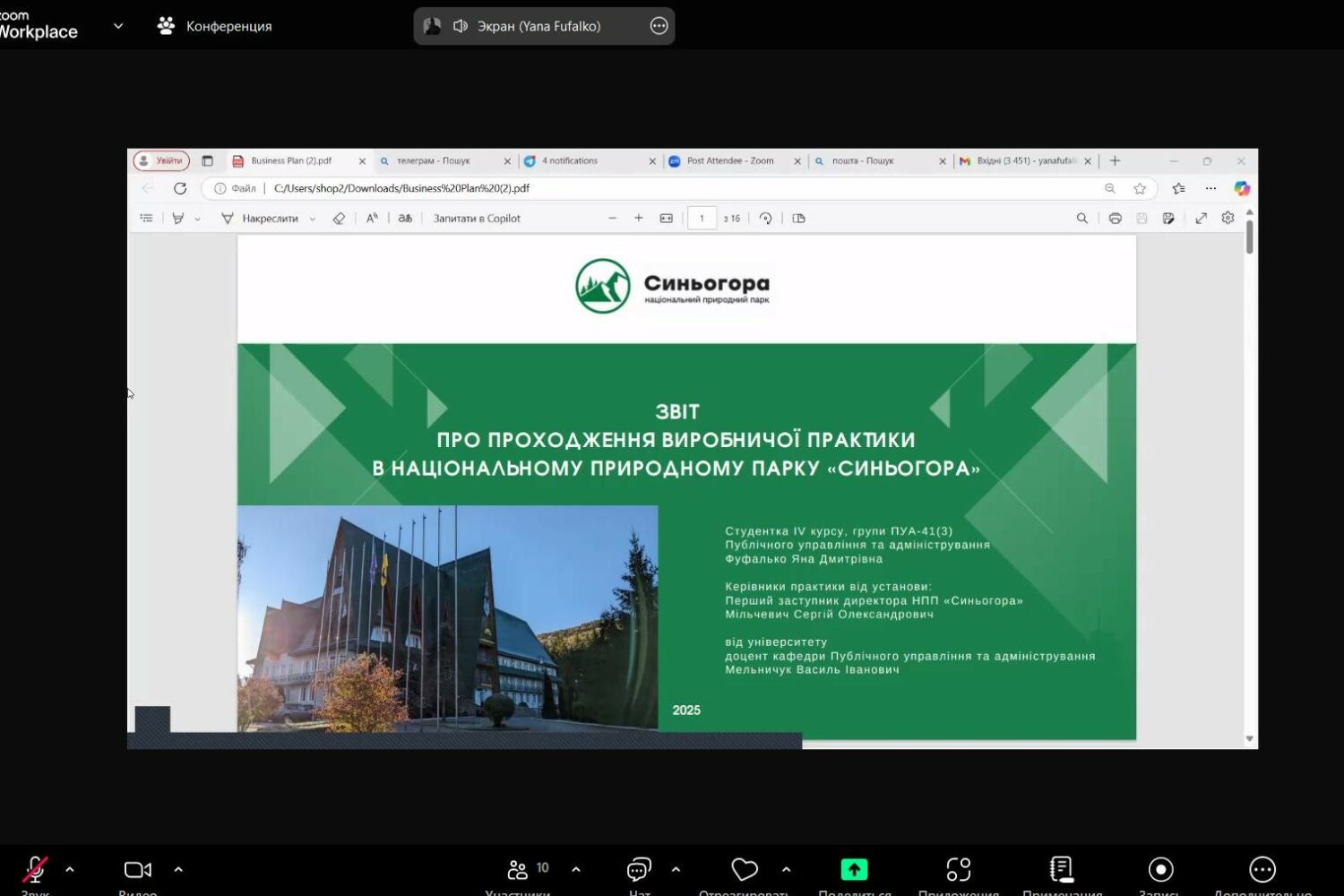Screen dimensions: 1344x896
Task: Click the PDF page number field
Action: (x=702, y=219)
